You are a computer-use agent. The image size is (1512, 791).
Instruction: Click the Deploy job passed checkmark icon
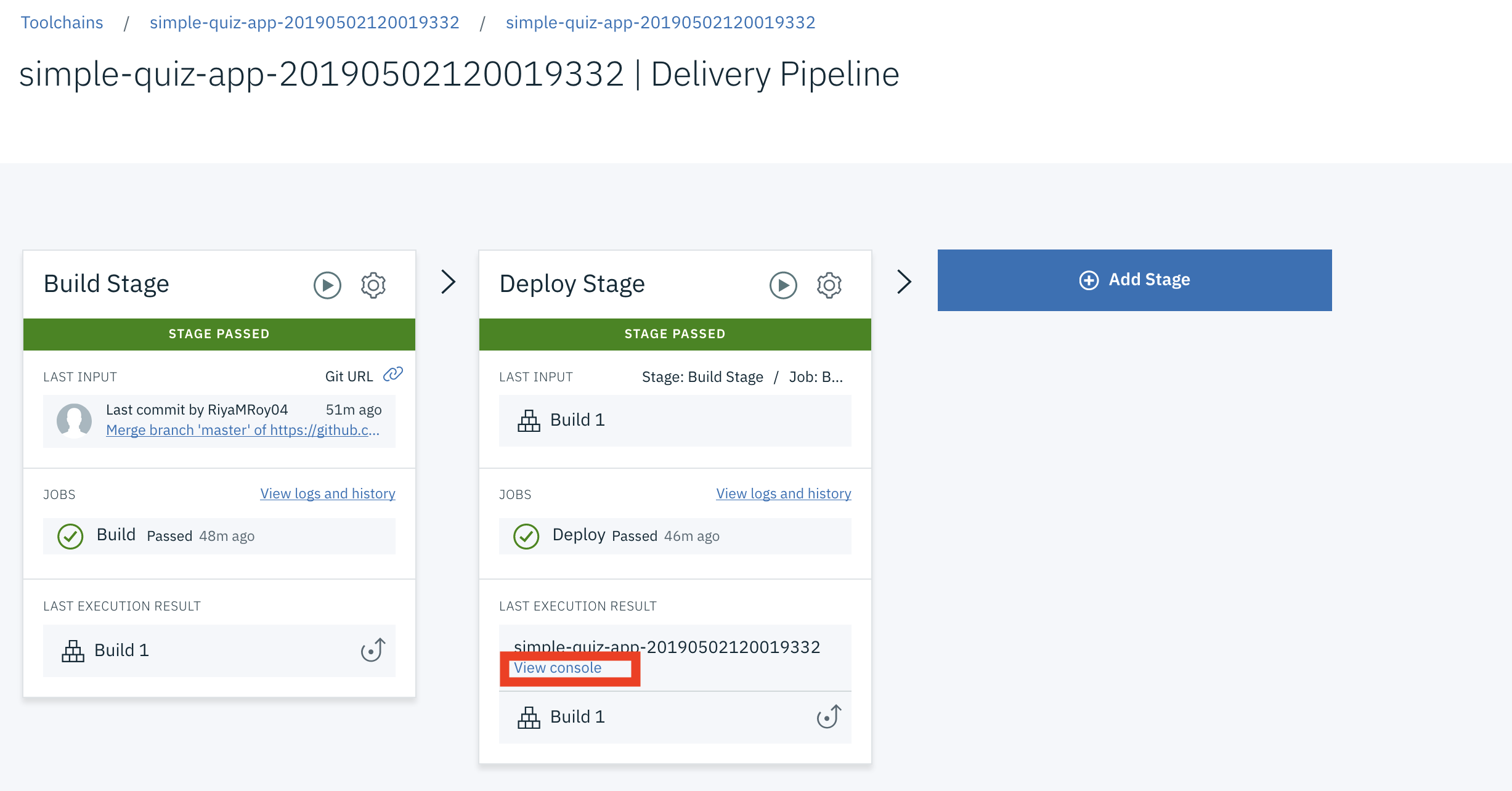click(x=526, y=536)
